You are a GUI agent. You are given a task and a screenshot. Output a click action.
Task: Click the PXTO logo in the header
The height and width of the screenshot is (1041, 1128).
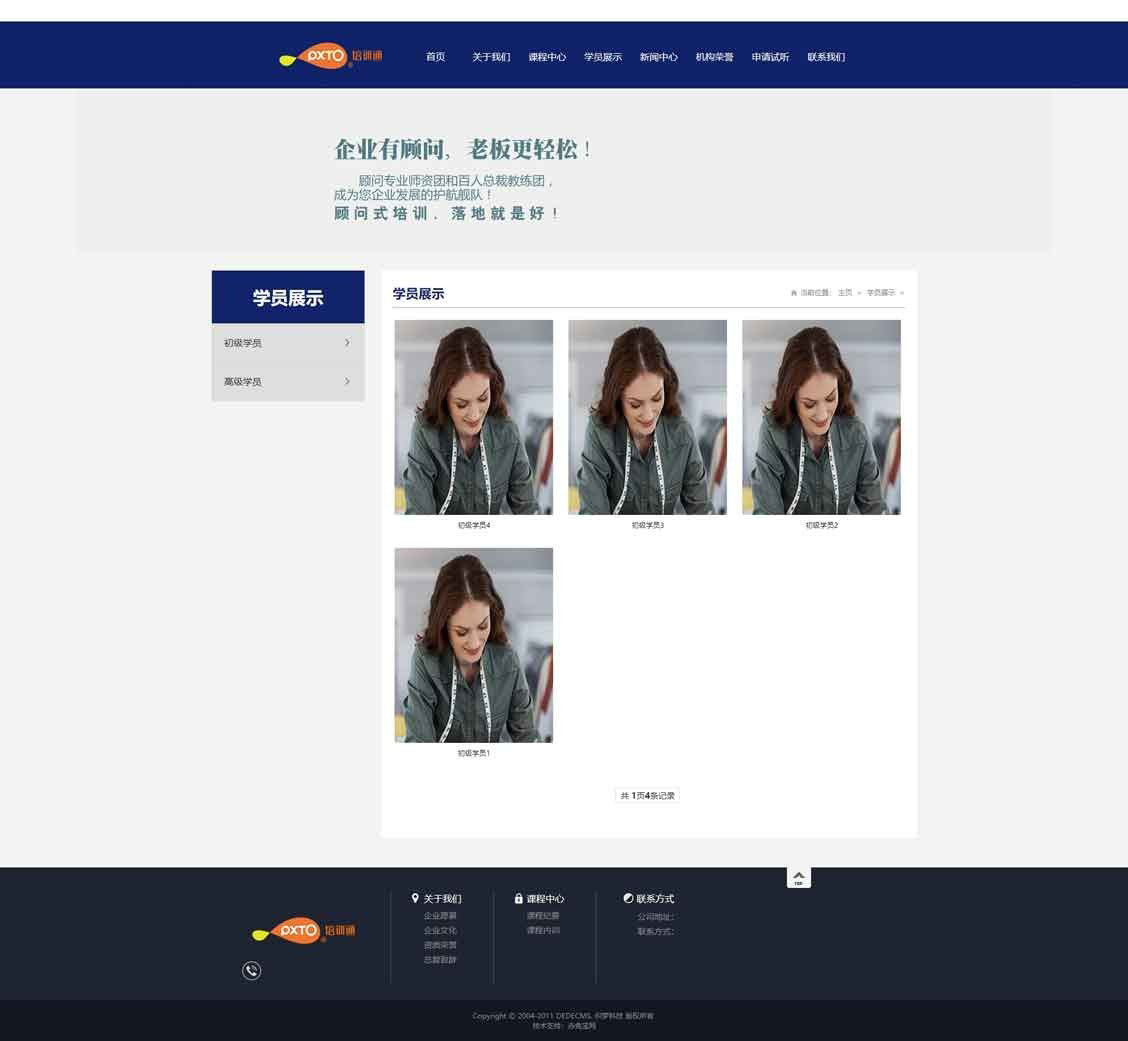330,56
